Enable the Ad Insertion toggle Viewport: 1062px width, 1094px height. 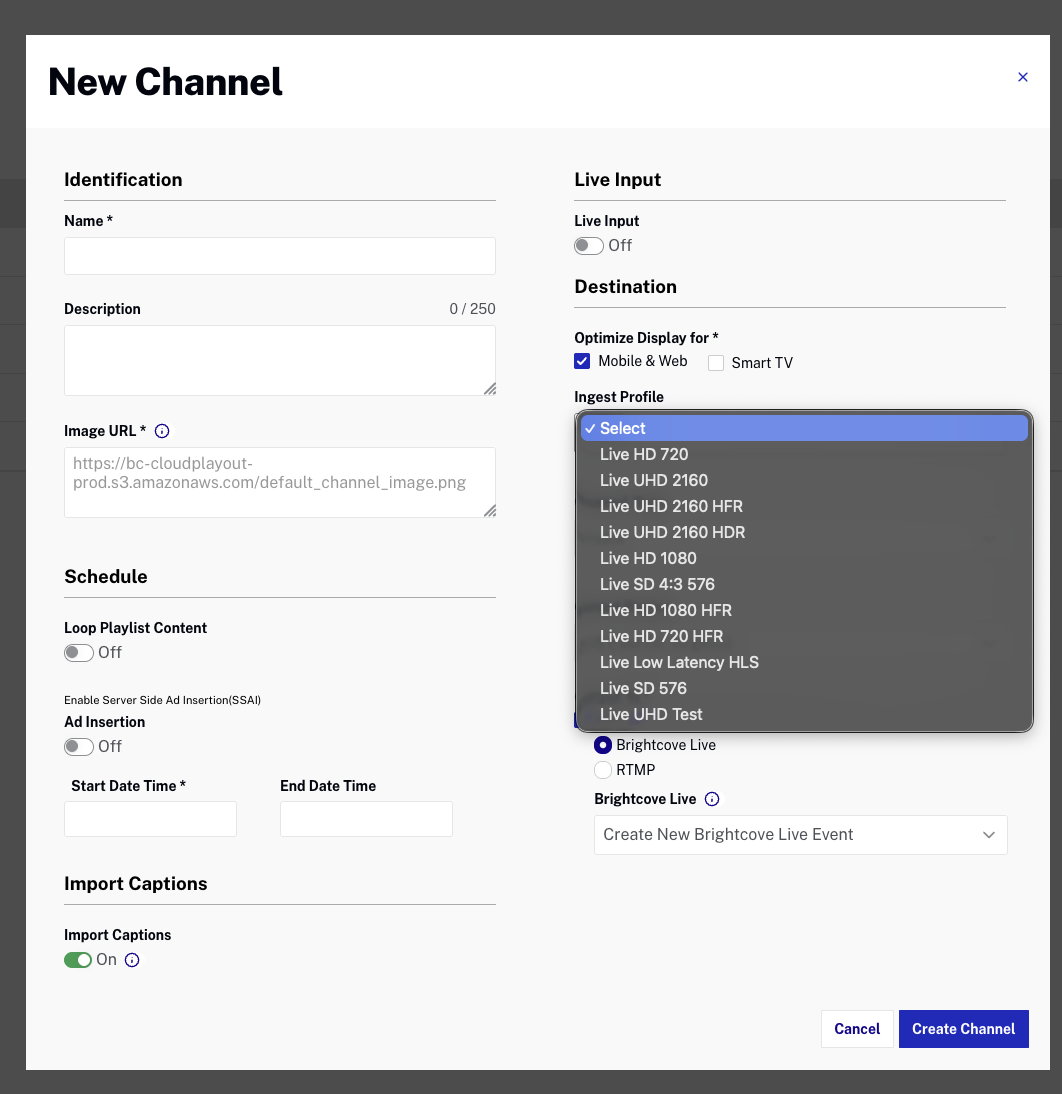78,746
